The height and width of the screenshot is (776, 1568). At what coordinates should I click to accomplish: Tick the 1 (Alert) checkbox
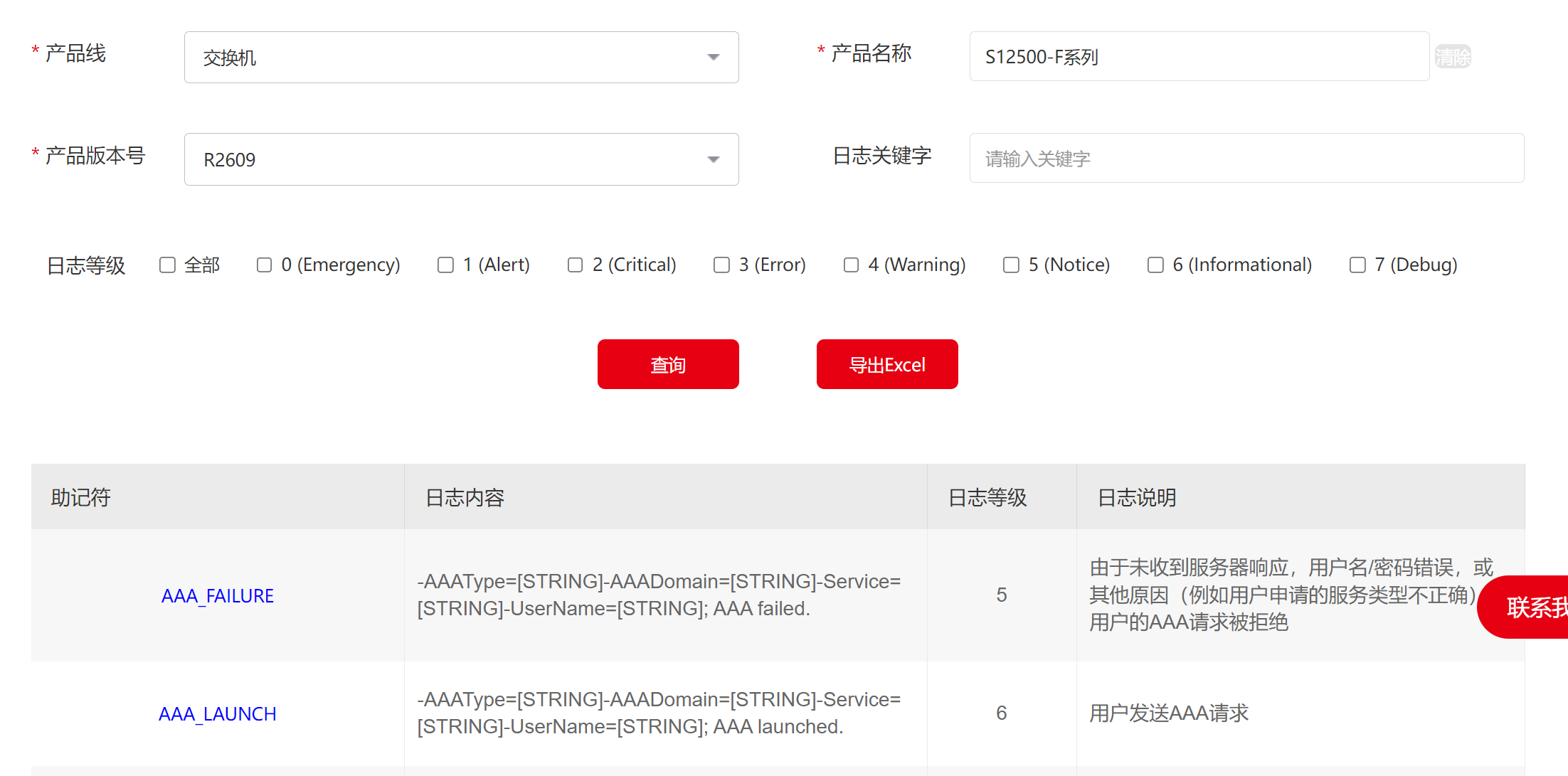[x=446, y=265]
